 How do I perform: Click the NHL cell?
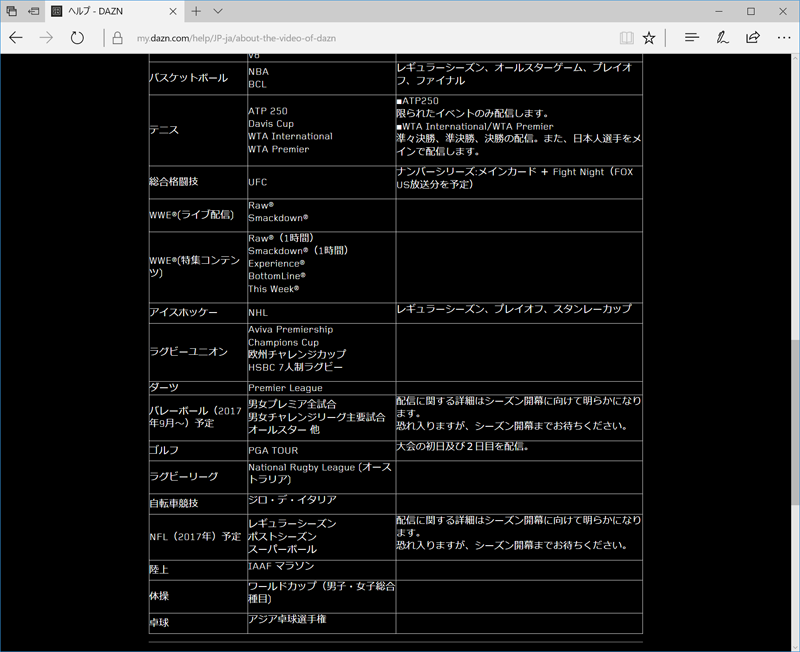(321, 313)
